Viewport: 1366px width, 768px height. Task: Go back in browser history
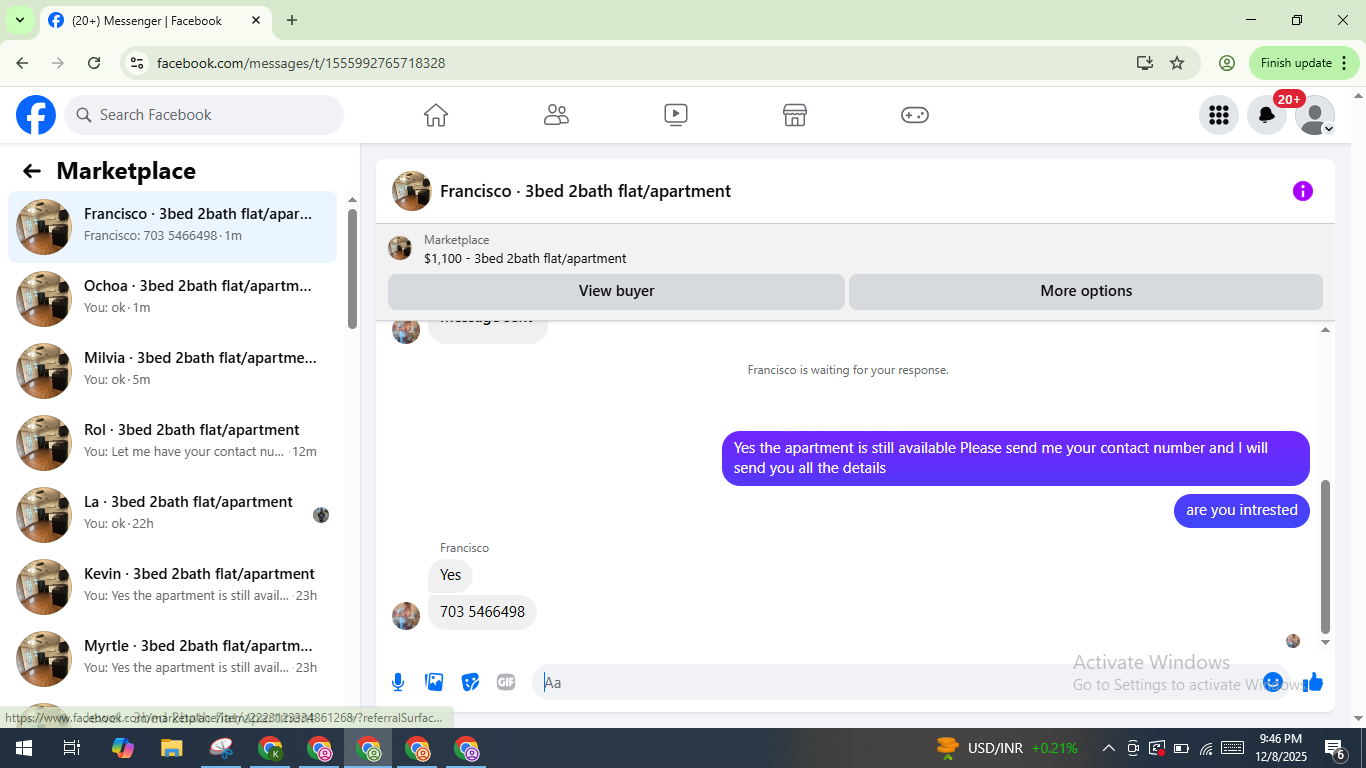point(22,63)
